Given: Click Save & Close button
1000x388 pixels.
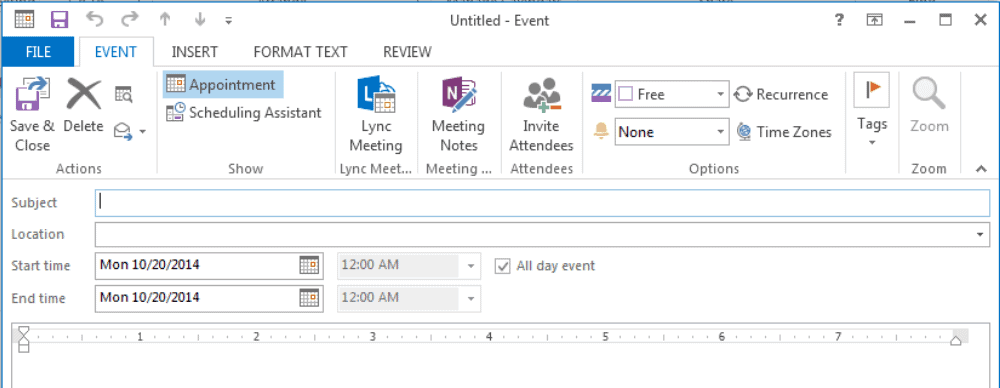Looking at the screenshot, I should pyautogui.click(x=32, y=116).
